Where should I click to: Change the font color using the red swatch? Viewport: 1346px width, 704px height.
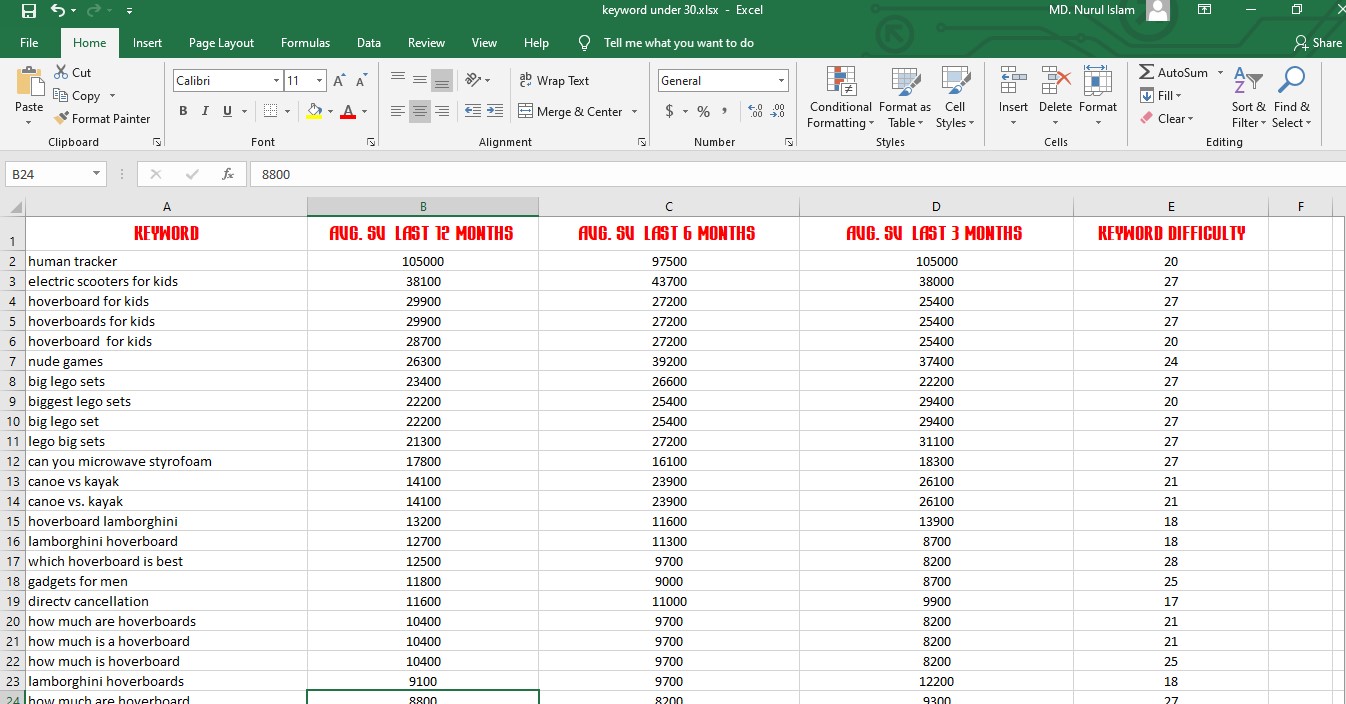[x=347, y=112]
